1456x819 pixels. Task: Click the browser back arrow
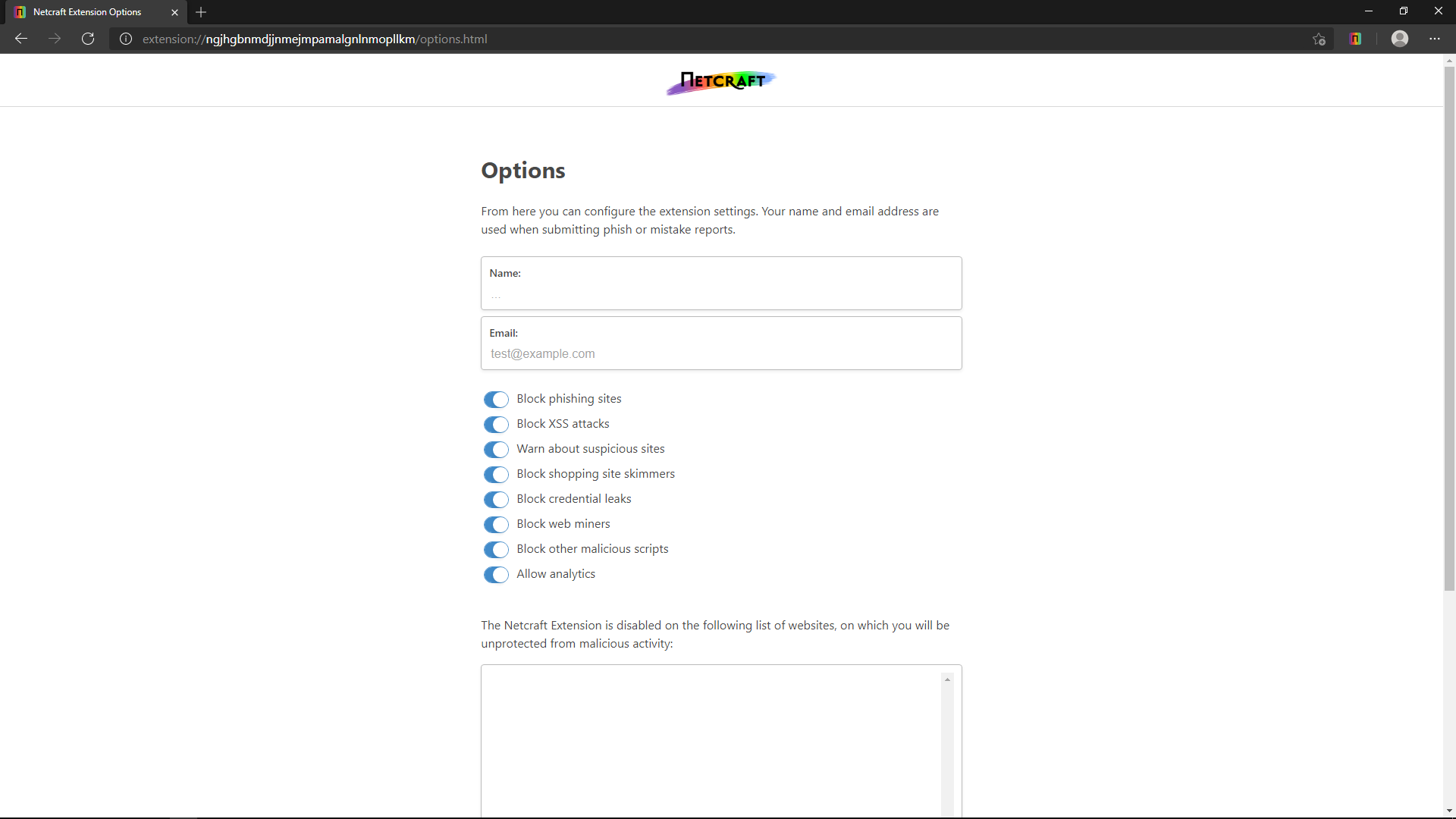tap(21, 39)
